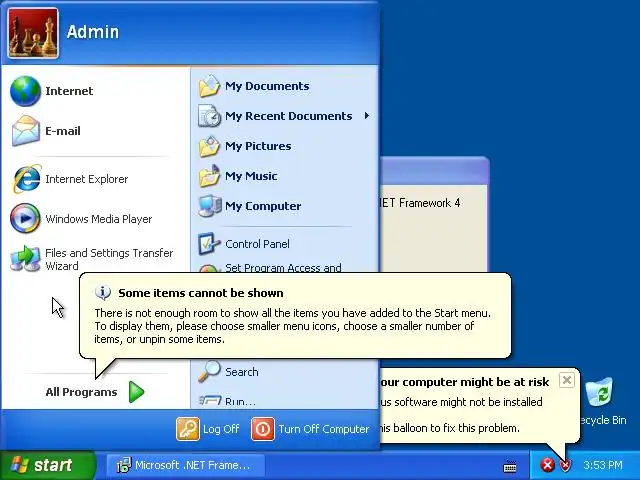Image resolution: width=640 pixels, height=480 pixels.
Task: Click the Admin user name text
Action: pos(93,32)
